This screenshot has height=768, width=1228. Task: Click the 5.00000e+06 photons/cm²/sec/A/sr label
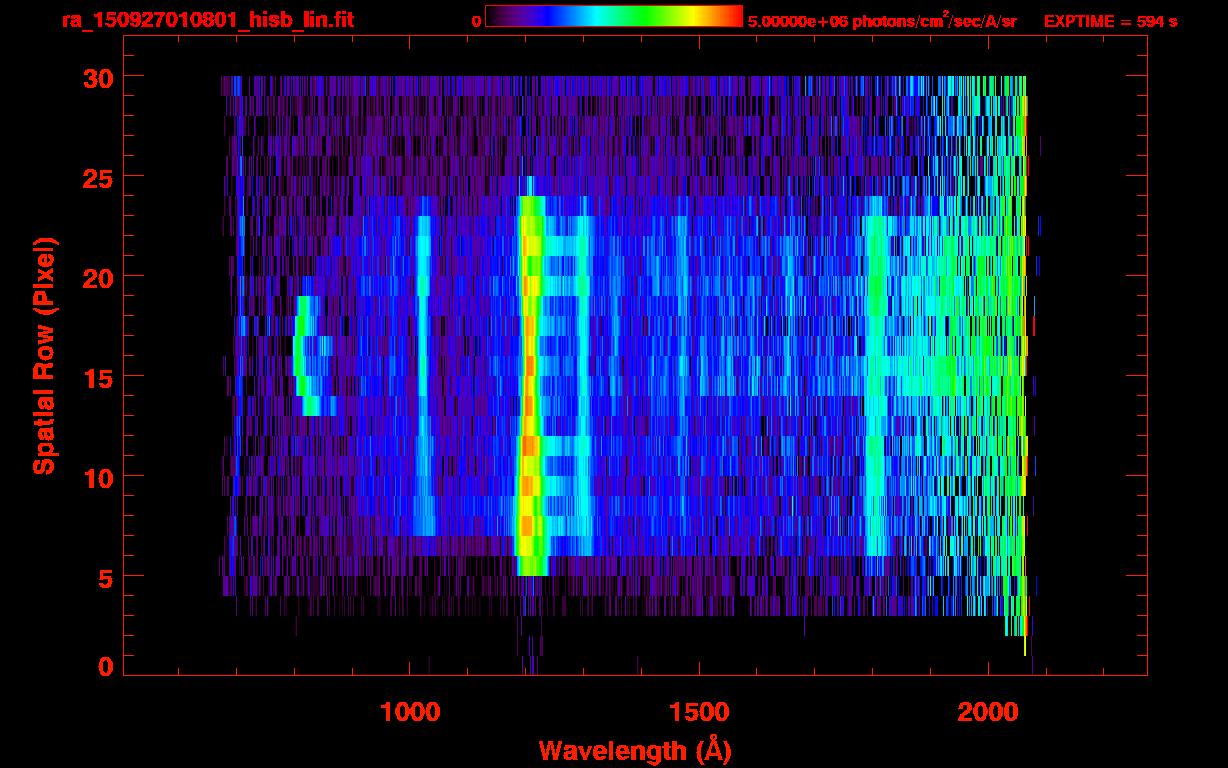coord(882,20)
